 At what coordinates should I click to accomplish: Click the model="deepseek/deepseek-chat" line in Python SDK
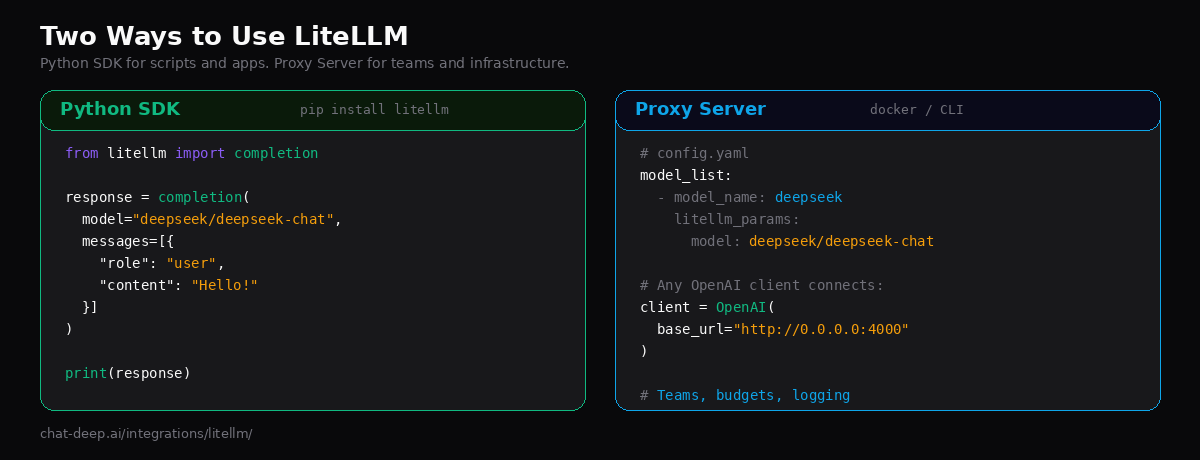212,219
